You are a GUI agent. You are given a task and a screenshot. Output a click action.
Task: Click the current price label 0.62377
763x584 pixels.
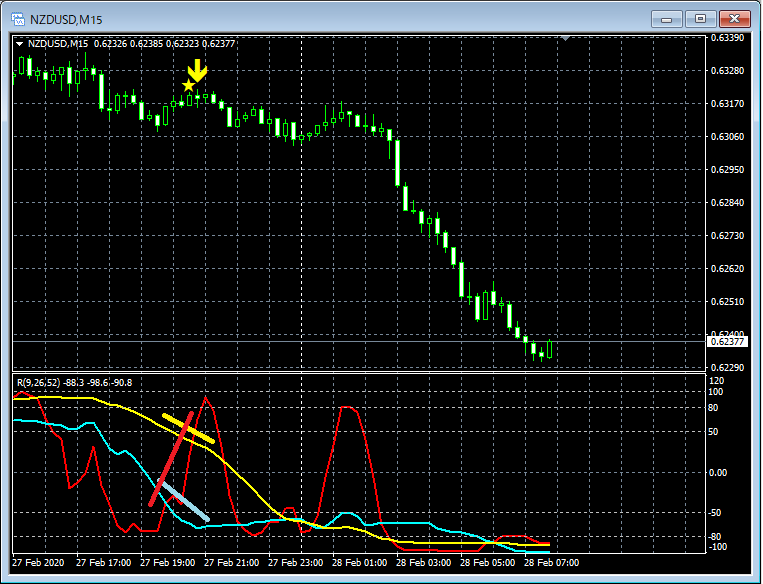pos(726,342)
